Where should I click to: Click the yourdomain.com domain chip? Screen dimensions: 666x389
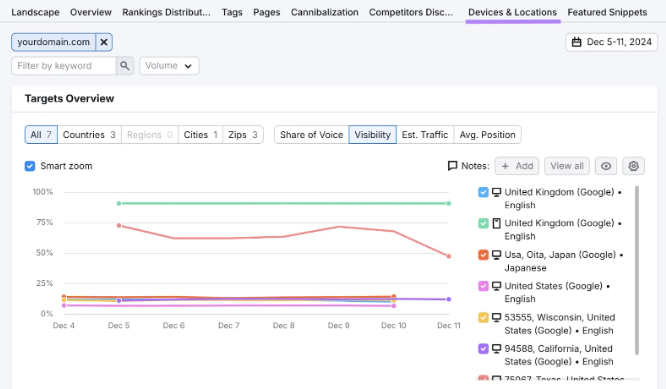tap(54, 42)
